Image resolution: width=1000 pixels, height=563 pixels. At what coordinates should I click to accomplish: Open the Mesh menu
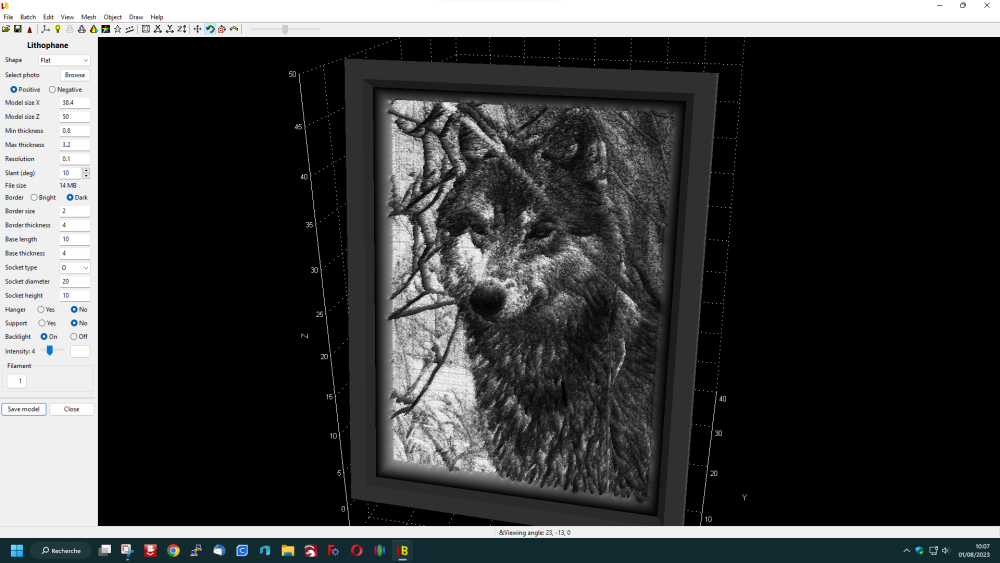89,17
